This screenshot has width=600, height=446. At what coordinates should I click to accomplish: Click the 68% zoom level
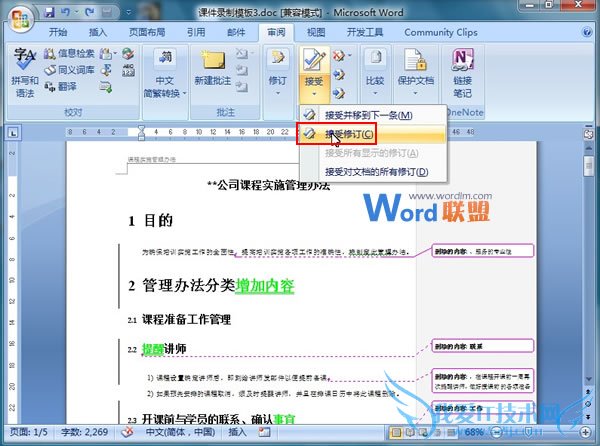point(474,432)
